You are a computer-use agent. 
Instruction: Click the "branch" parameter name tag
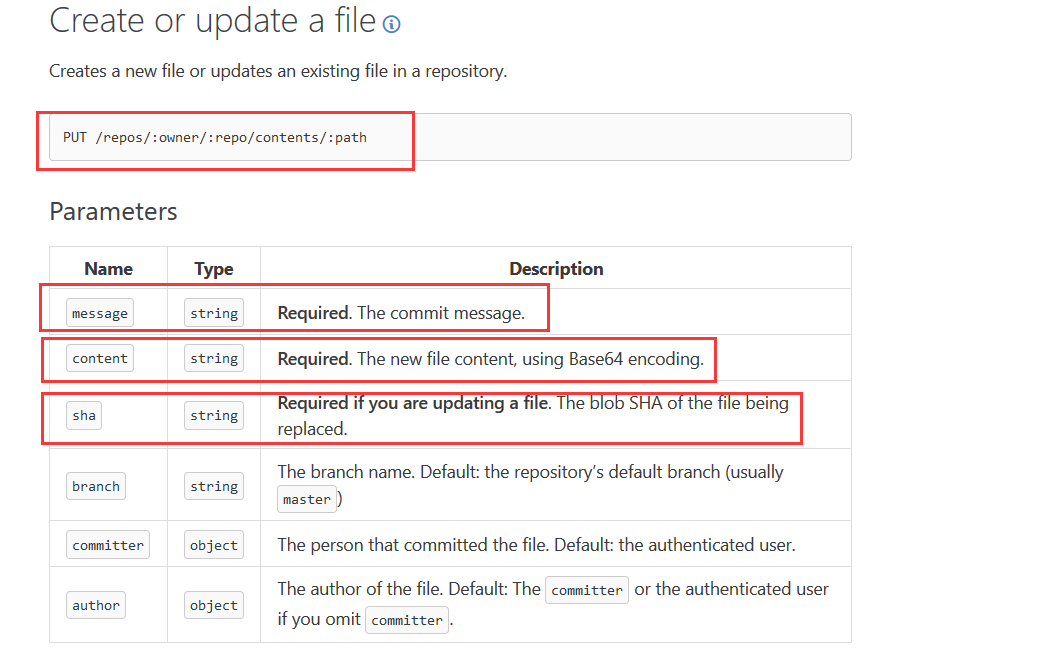point(96,486)
